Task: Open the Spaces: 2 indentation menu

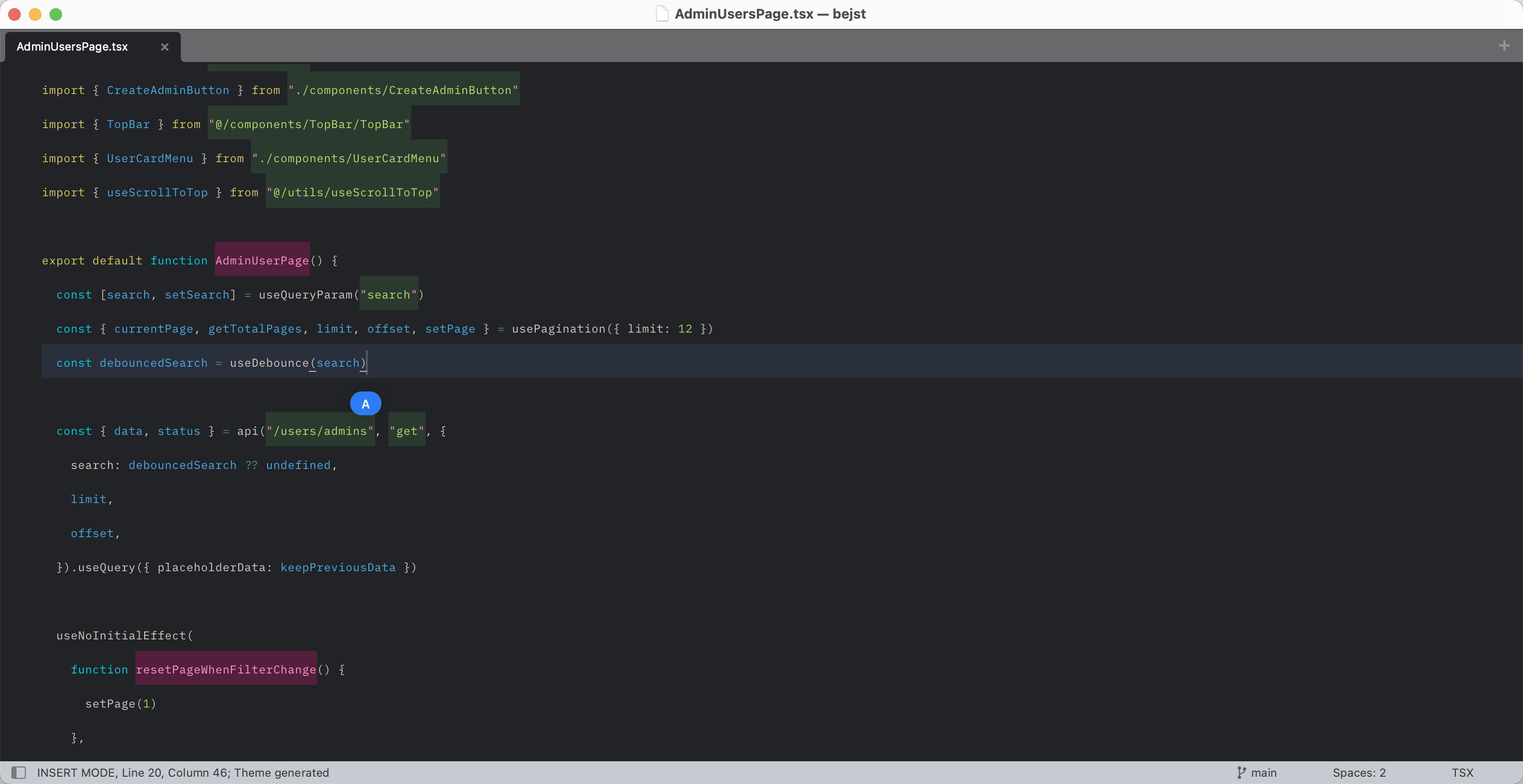Action: (1359, 772)
